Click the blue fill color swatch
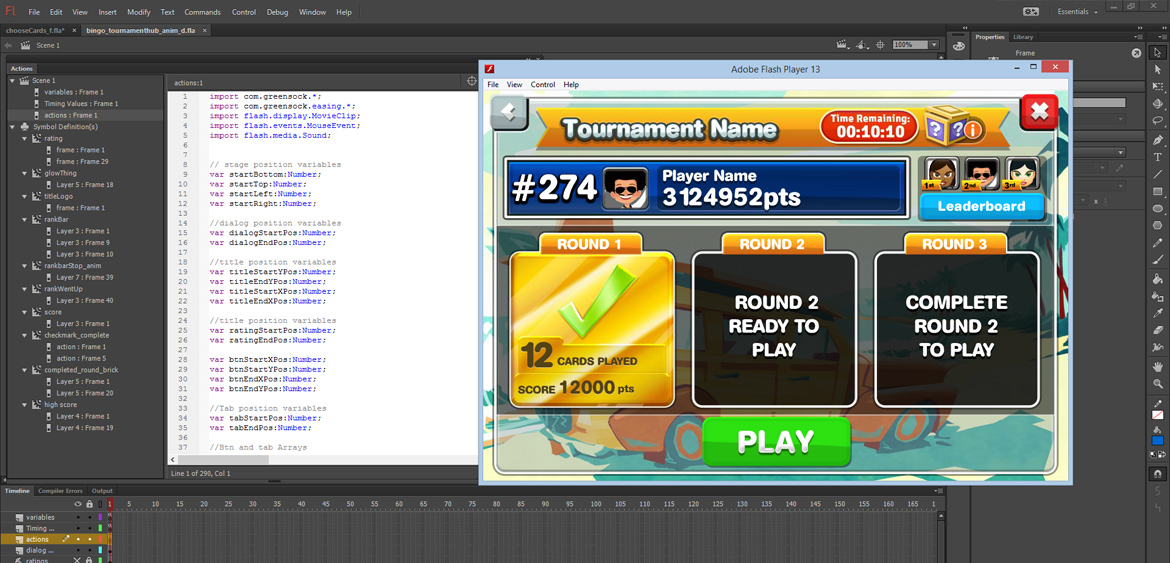Screen dimensions: 1170x563 [1158, 440]
